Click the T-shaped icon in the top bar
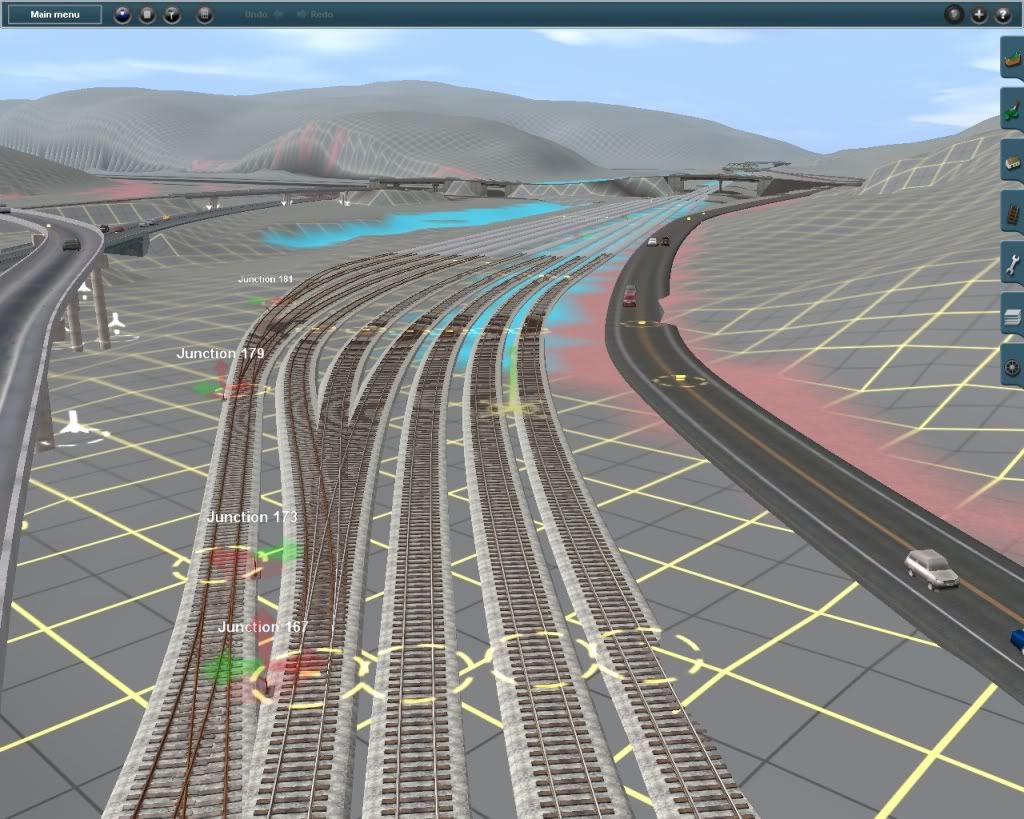Viewport: 1024px width, 819px height. 172,14
